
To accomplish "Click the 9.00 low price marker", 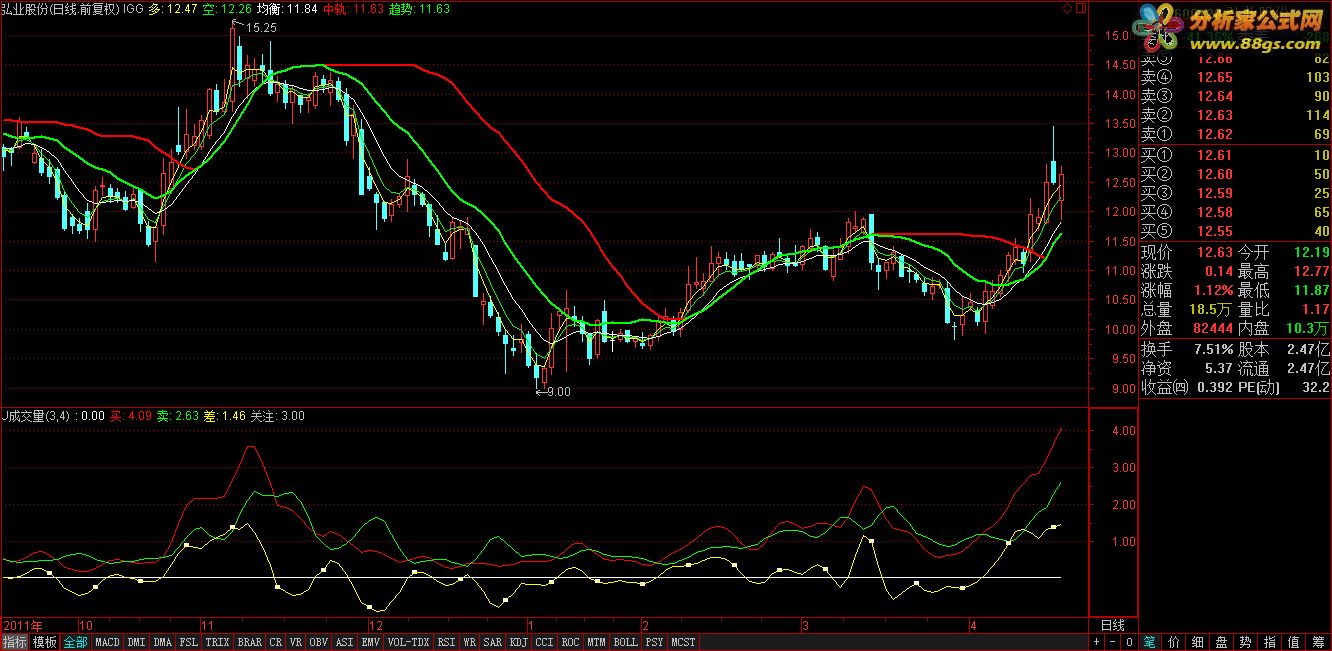I will 559,392.
